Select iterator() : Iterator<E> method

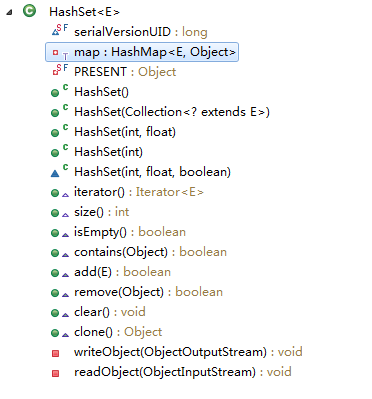coord(139,192)
